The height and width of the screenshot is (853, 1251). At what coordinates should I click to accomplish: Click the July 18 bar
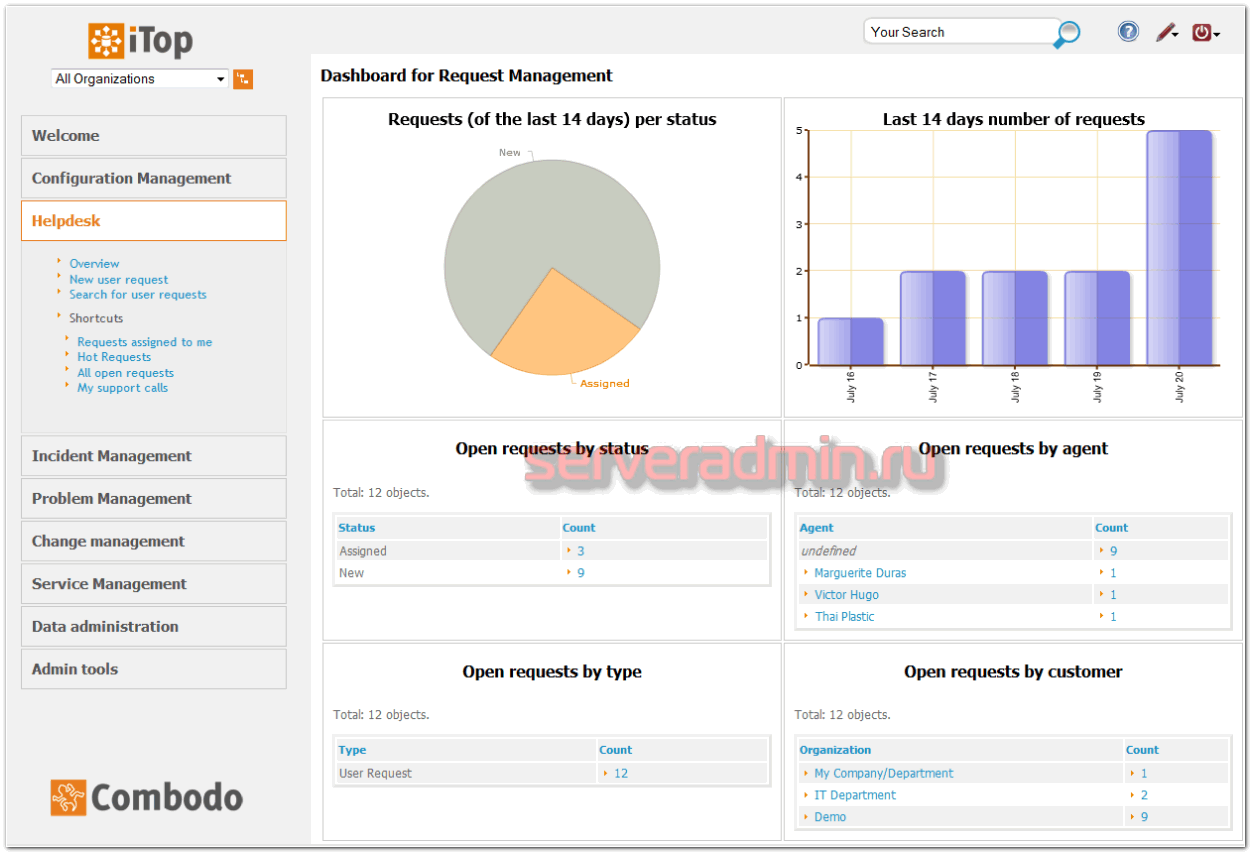[x=1015, y=318]
